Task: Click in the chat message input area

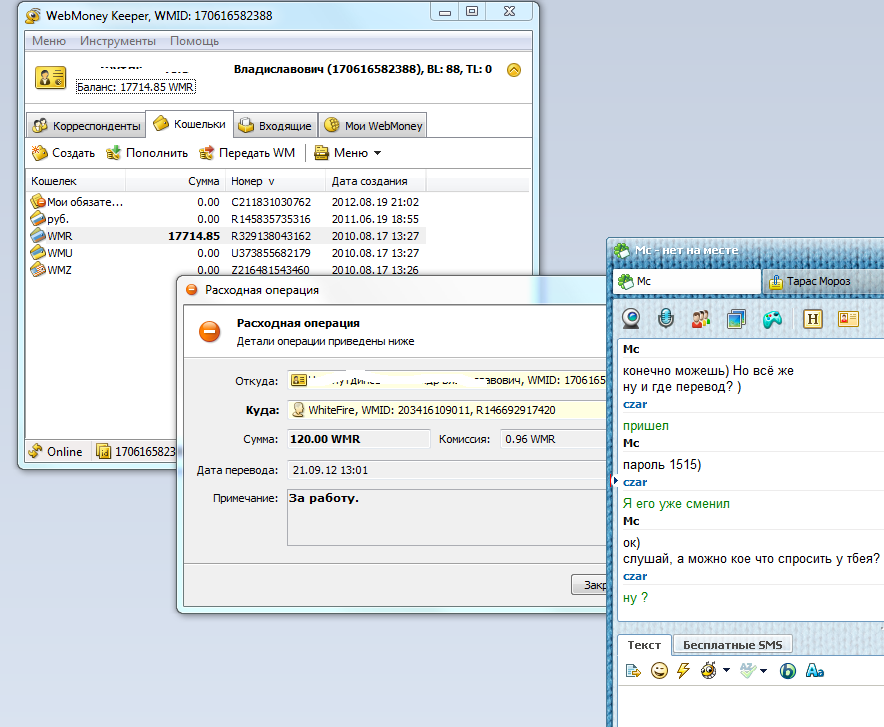Action: tap(751, 706)
